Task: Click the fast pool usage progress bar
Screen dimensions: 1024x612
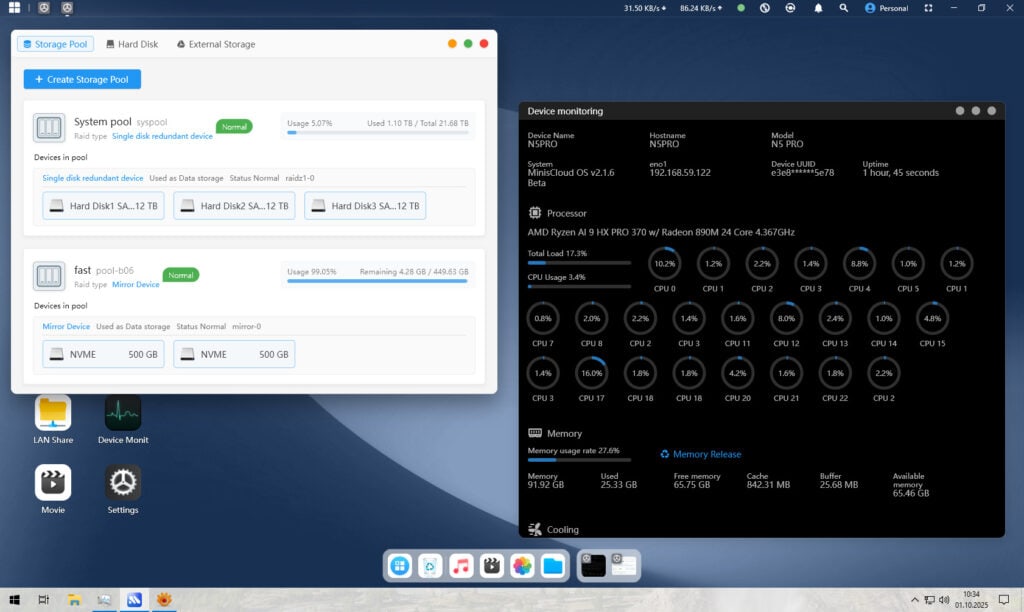Action: [377, 281]
